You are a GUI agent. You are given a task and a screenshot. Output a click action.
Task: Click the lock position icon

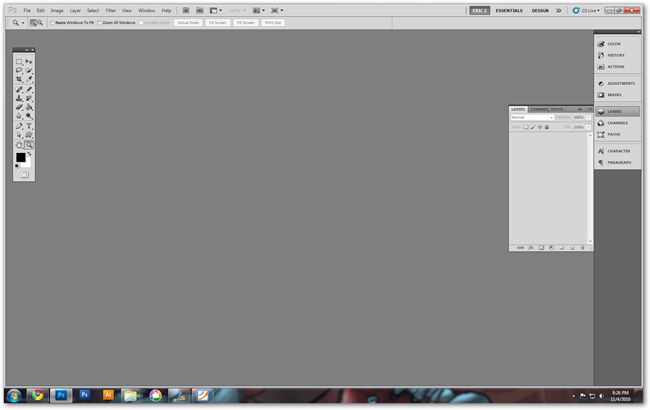click(540, 127)
